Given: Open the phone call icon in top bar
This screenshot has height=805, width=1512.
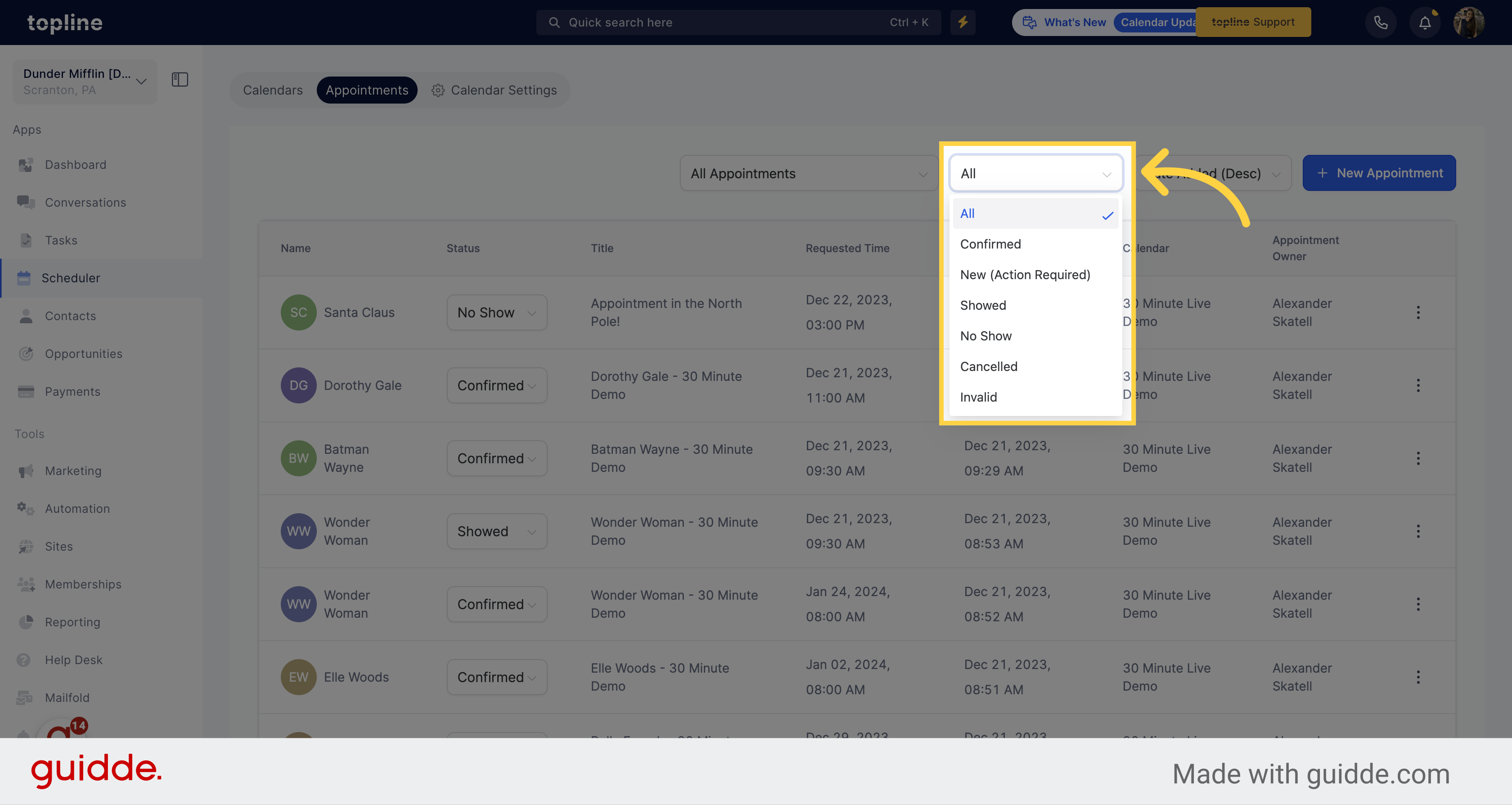Looking at the screenshot, I should (1379, 22).
